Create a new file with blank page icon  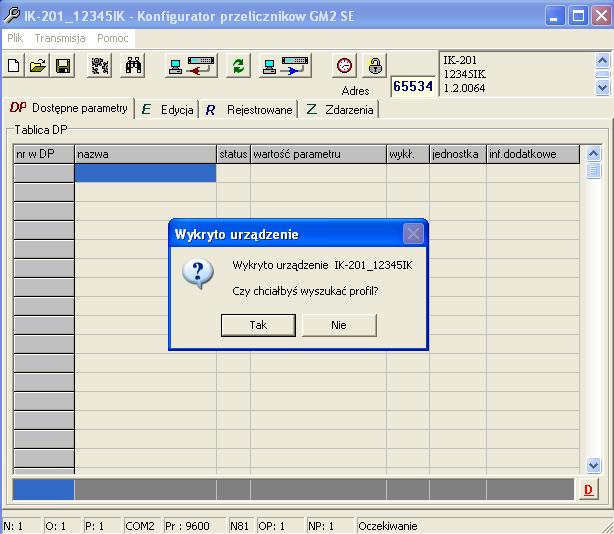(x=14, y=65)
